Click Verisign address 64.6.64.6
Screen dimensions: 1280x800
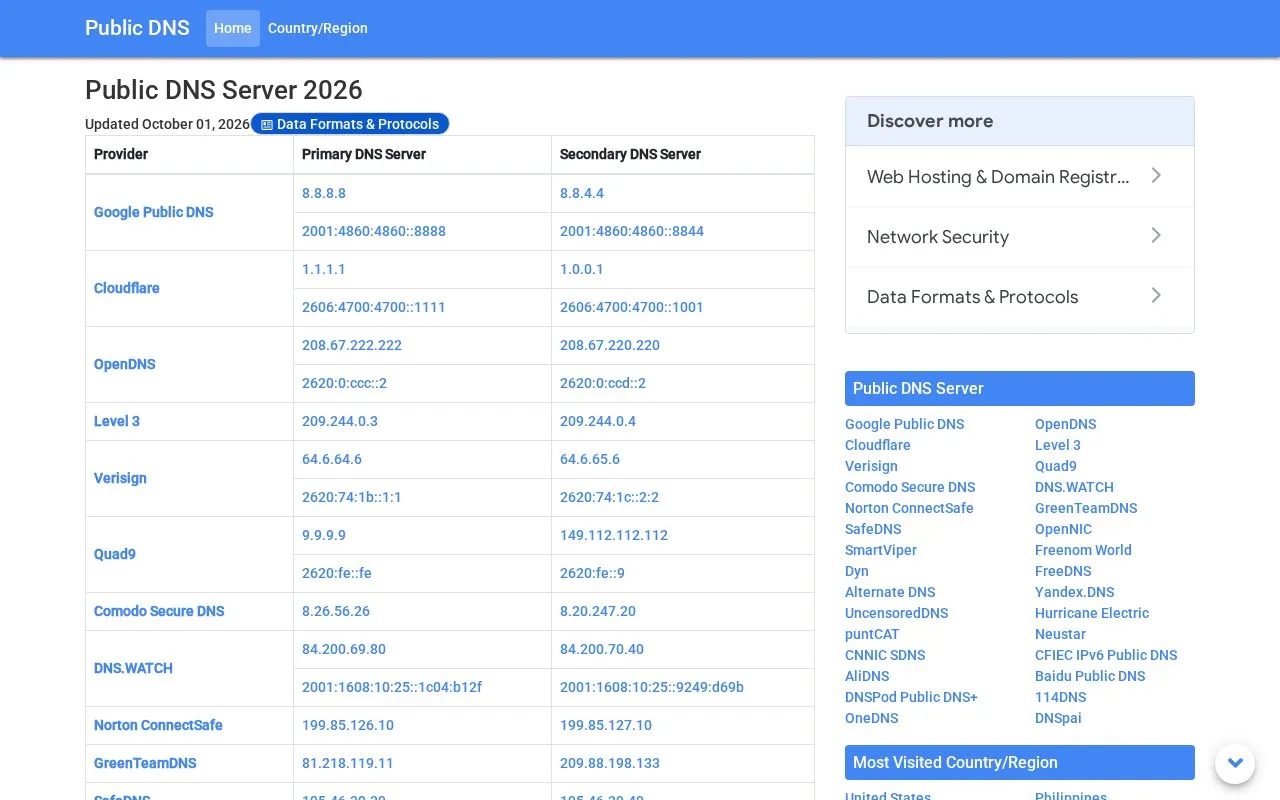point(332,459)
